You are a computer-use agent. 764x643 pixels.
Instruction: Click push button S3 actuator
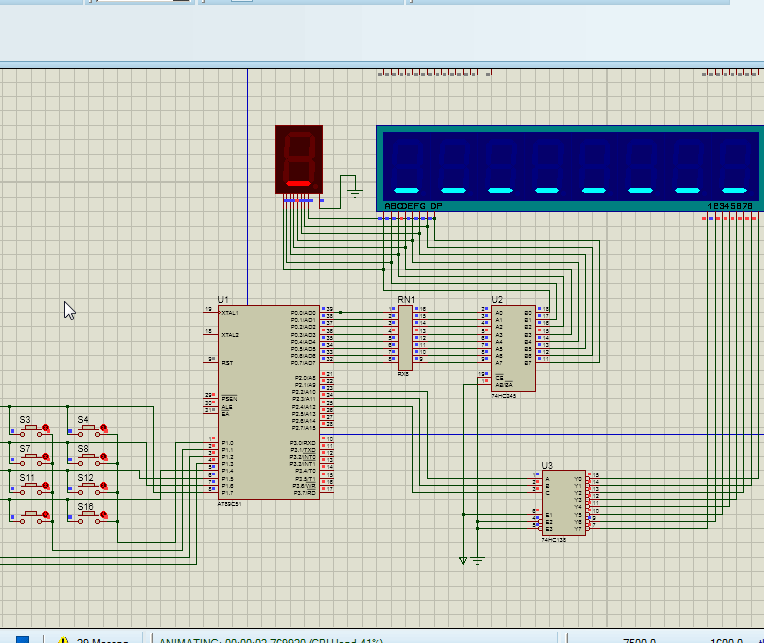click(31, 428)
